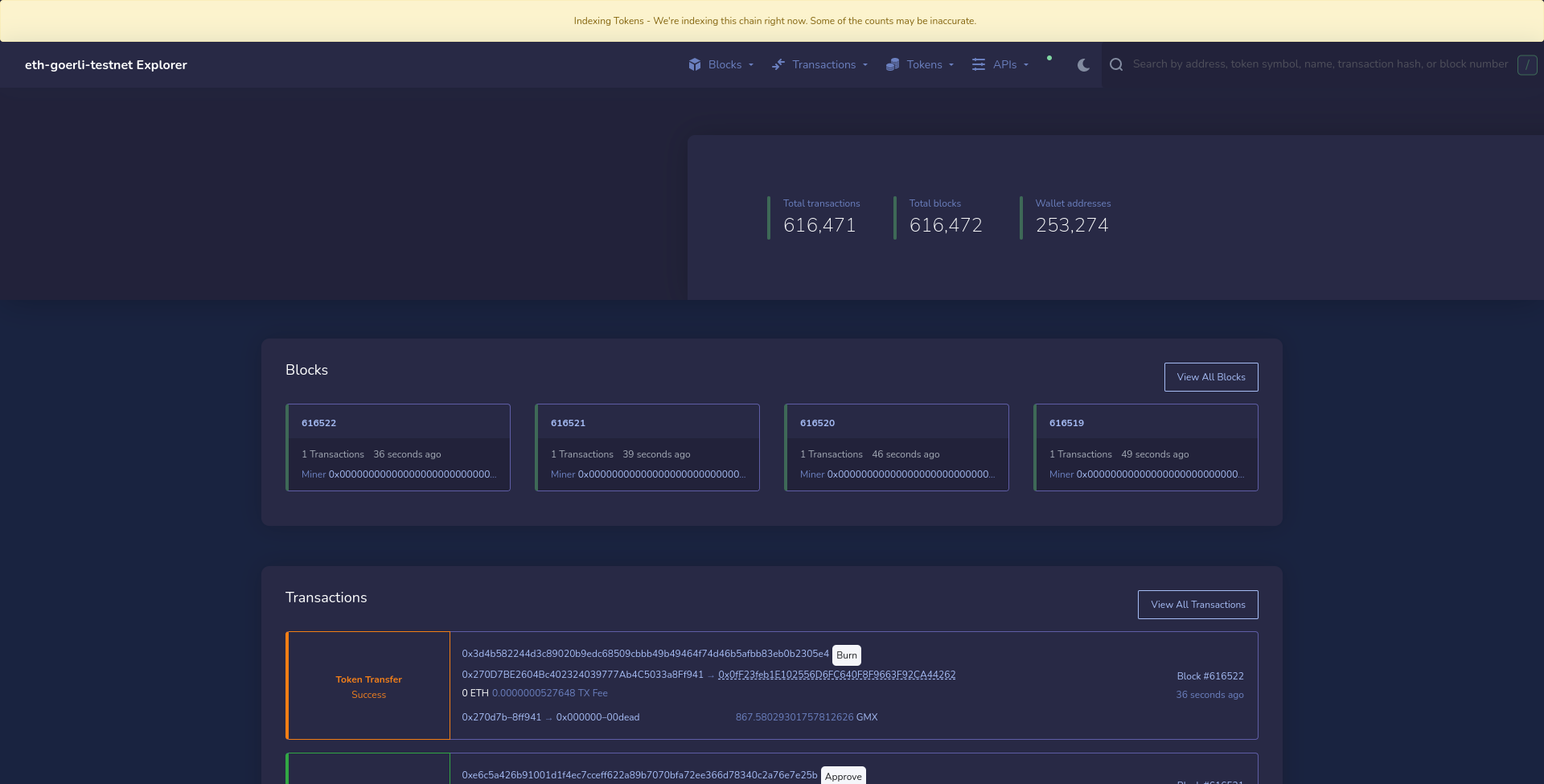Open Block #616522 link in transaction row

(1210, 676)
